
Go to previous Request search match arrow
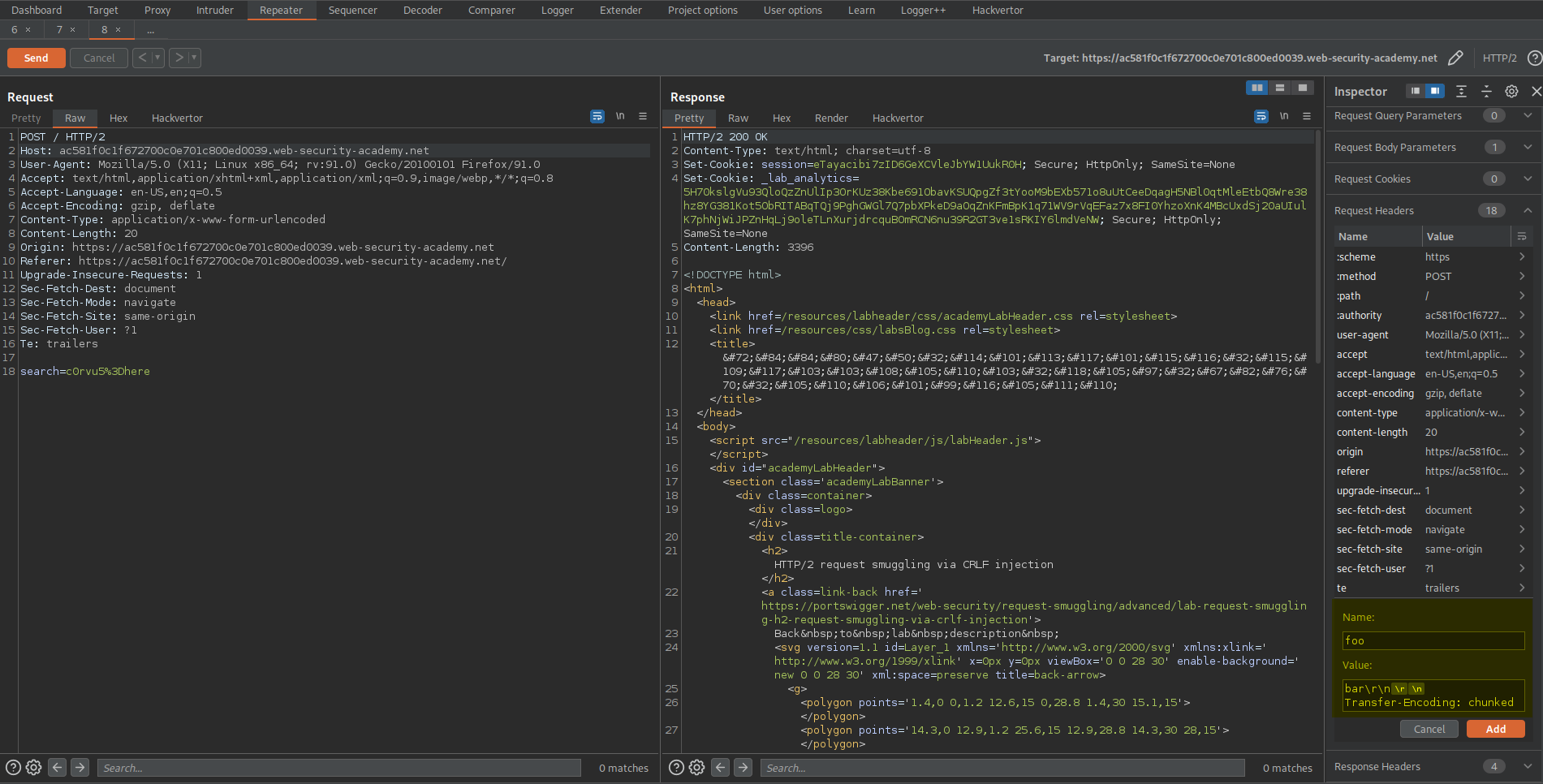[x=57, y=767]
